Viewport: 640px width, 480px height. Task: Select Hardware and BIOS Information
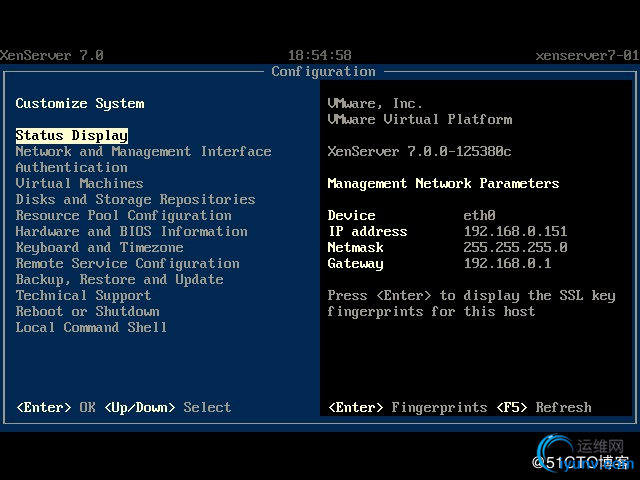point(131,231)
